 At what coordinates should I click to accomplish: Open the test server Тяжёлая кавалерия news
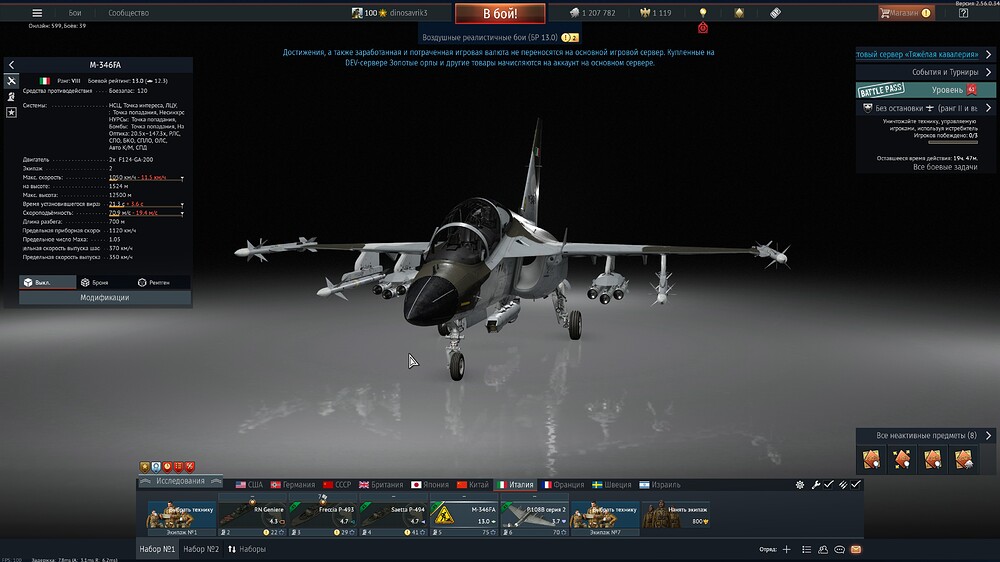[x=925, y=55]
